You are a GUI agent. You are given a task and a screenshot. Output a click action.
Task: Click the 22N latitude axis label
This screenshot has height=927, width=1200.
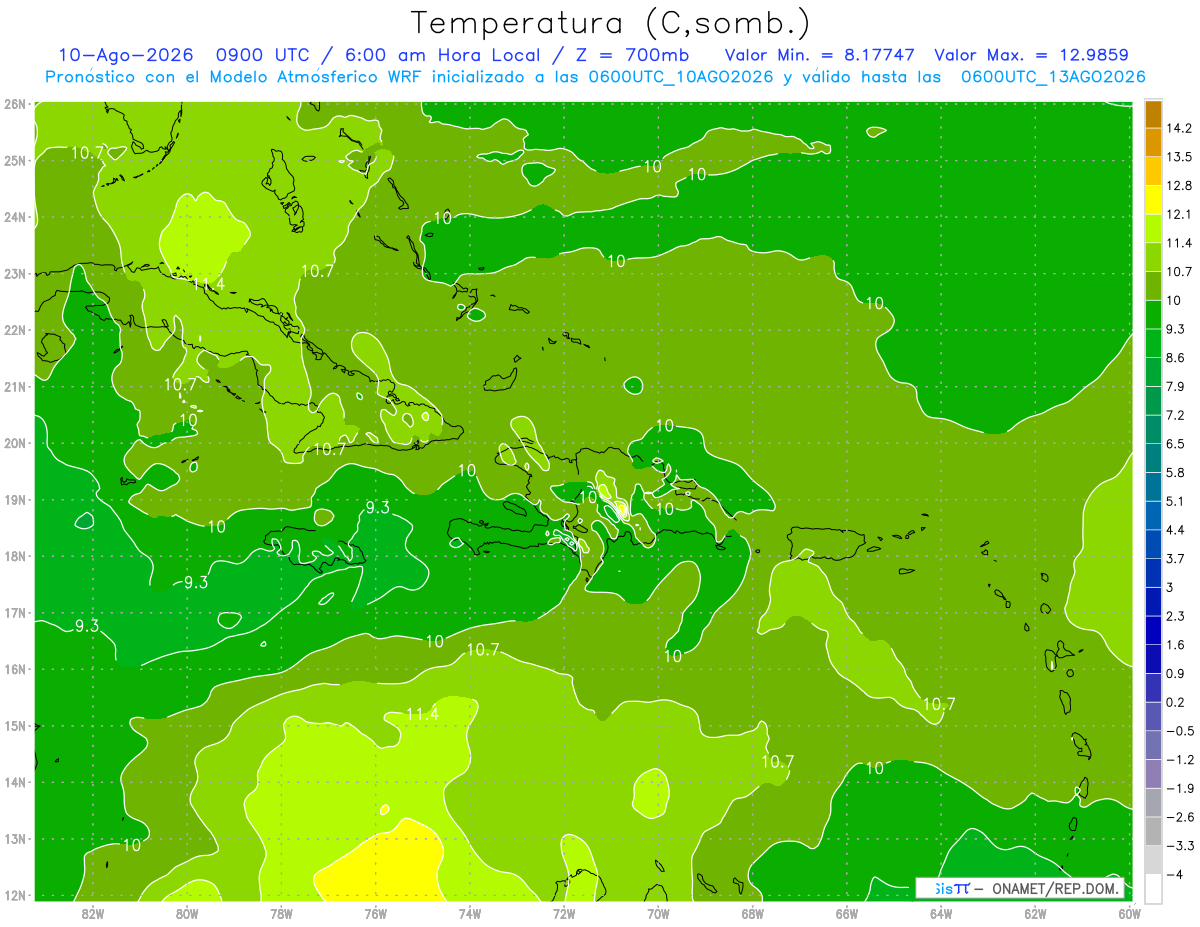point(14,330)
